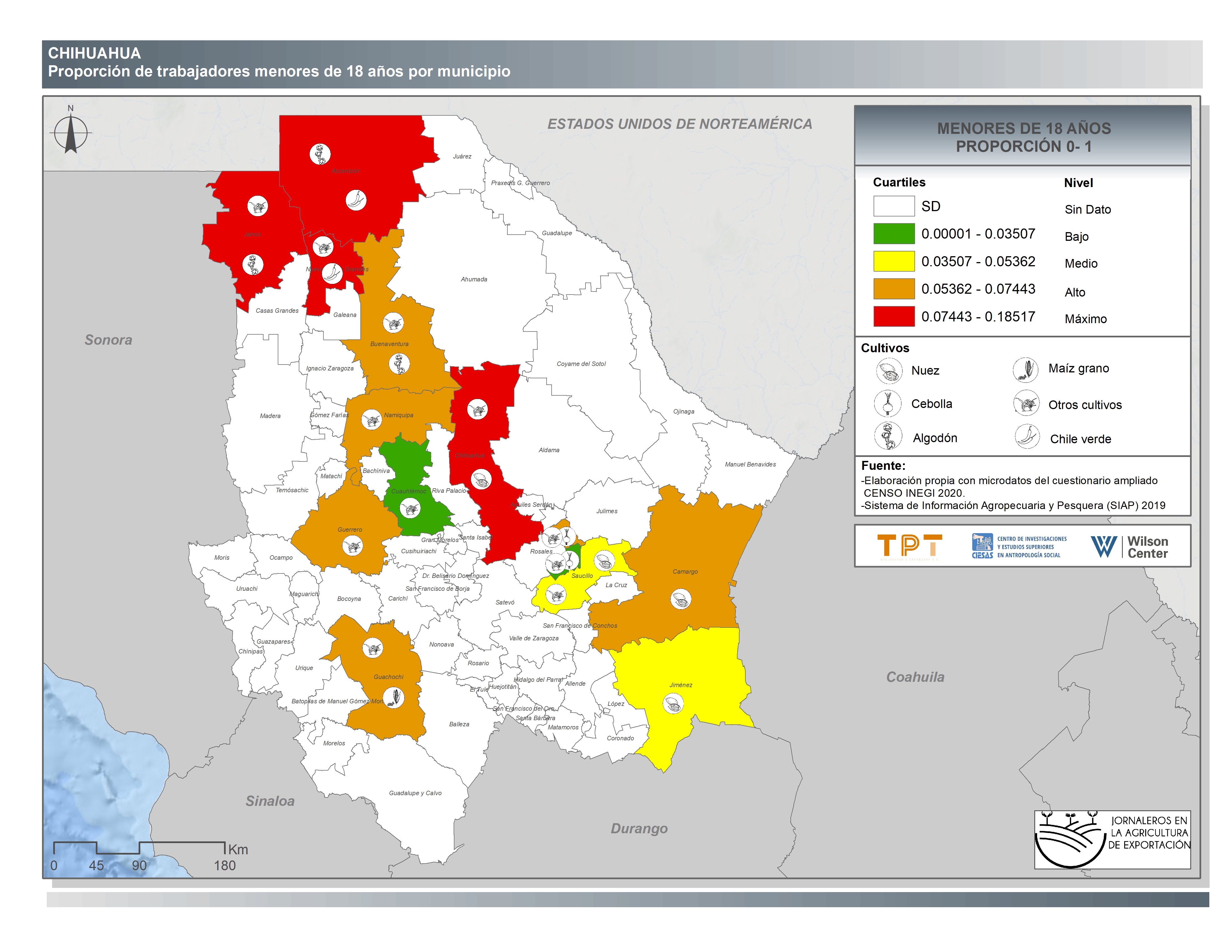1232x952 pixels.
Task: Click the yellow Medio quartile swatch
Action: pos(893,261)
